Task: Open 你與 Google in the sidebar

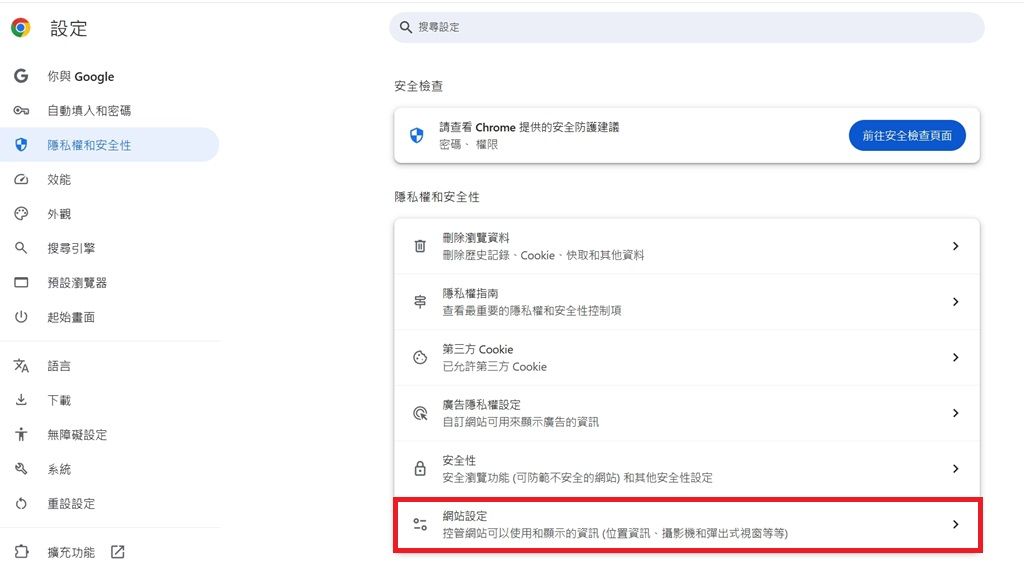Action: (81, 76)
